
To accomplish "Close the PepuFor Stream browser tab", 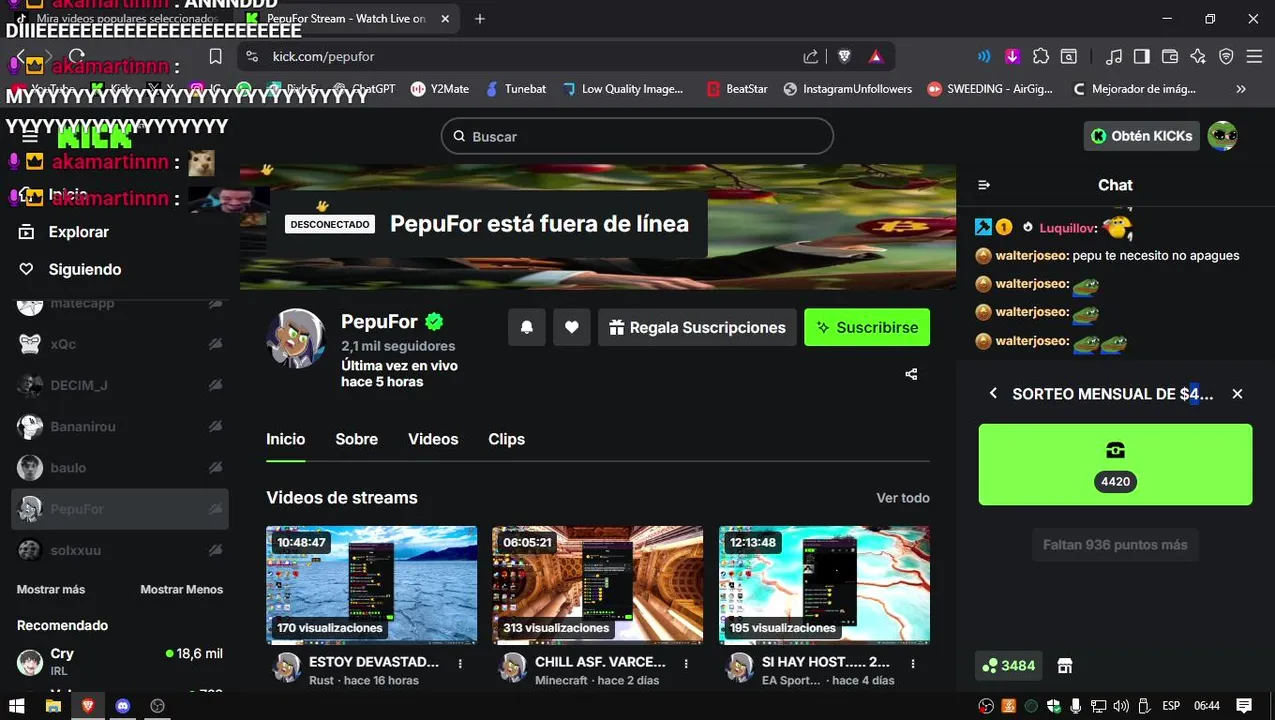I will 445,19.
